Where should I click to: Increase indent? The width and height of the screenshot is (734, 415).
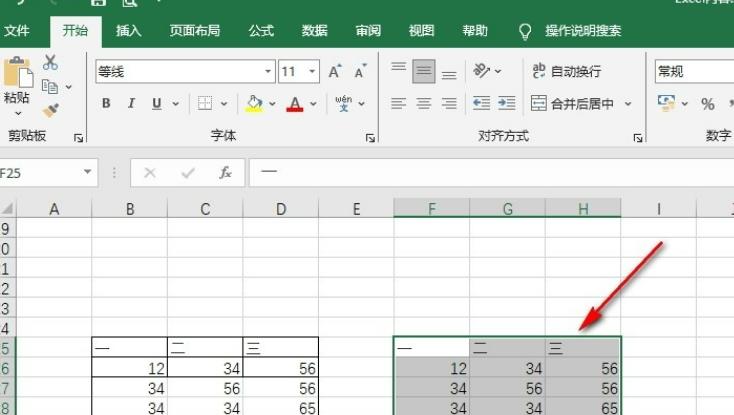click(x=506, y=103)
